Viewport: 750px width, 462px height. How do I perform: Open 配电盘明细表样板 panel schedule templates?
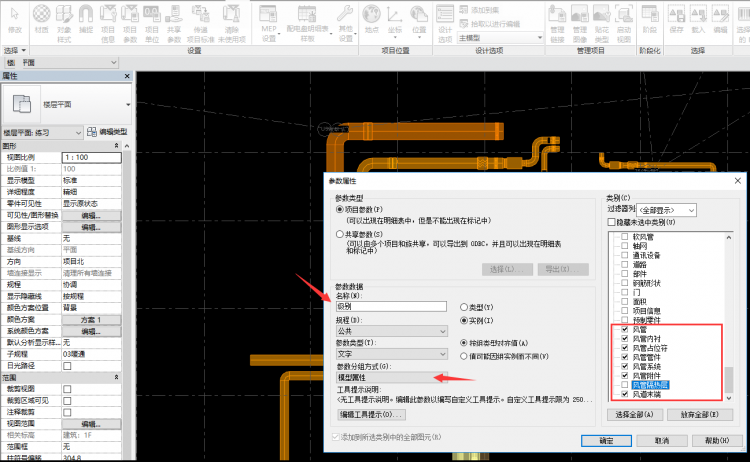pos(308,23)
